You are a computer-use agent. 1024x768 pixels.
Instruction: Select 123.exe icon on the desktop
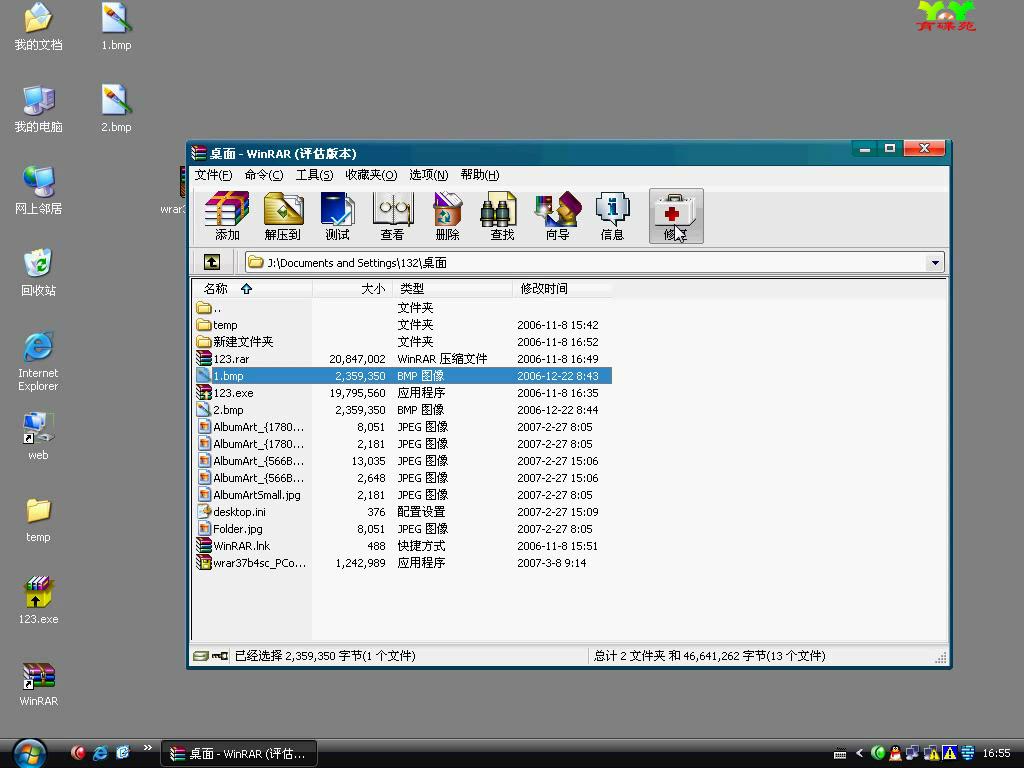pyautogui.click(x=39, y=600)
